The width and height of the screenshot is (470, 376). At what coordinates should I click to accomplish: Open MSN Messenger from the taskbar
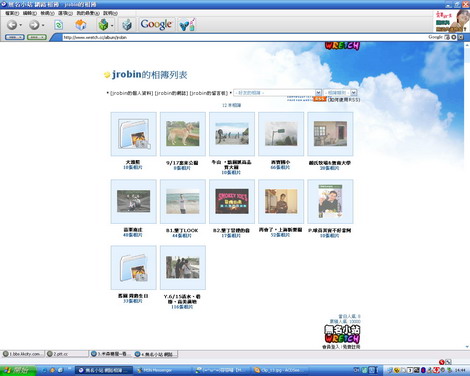pos(162,370)
